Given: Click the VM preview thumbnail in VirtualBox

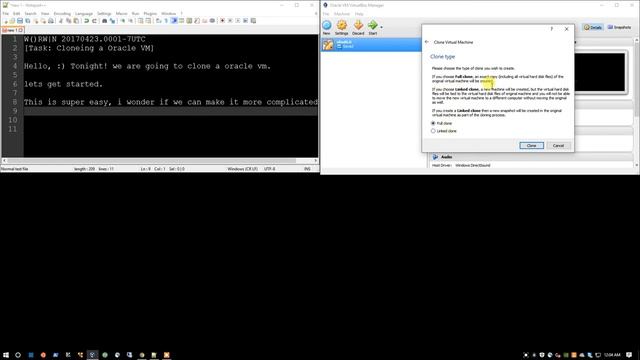Looking at the screenshot, I should (x=599, y=72).
